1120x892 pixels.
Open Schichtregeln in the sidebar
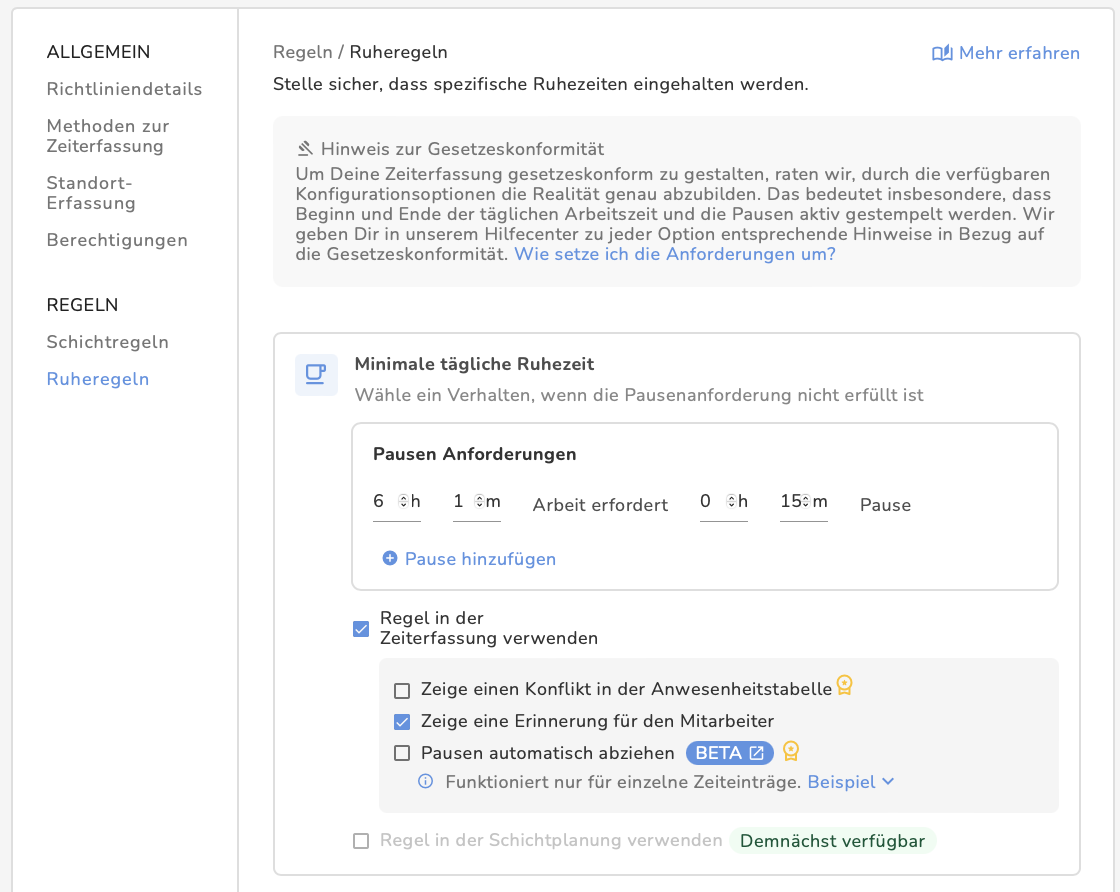[108, 342]
